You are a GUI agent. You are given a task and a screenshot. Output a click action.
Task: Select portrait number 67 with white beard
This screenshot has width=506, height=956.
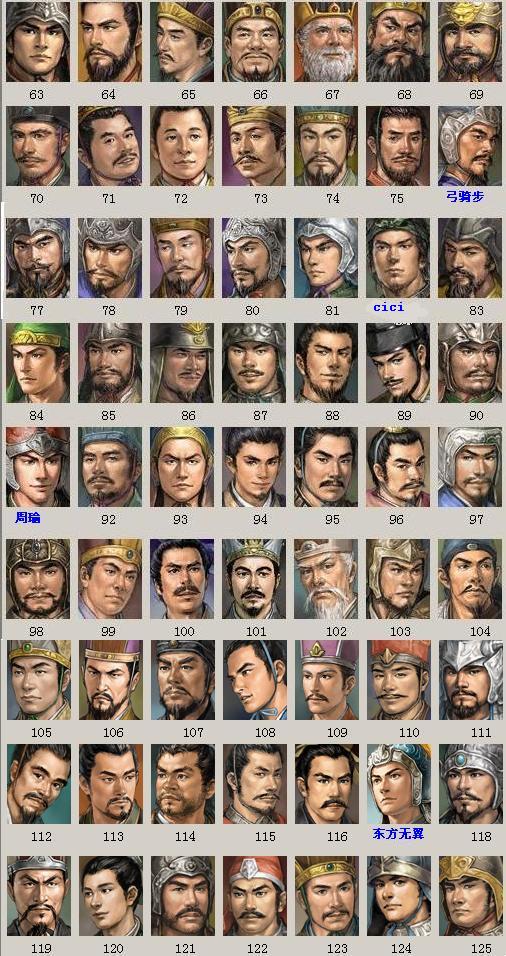(326, 41)
